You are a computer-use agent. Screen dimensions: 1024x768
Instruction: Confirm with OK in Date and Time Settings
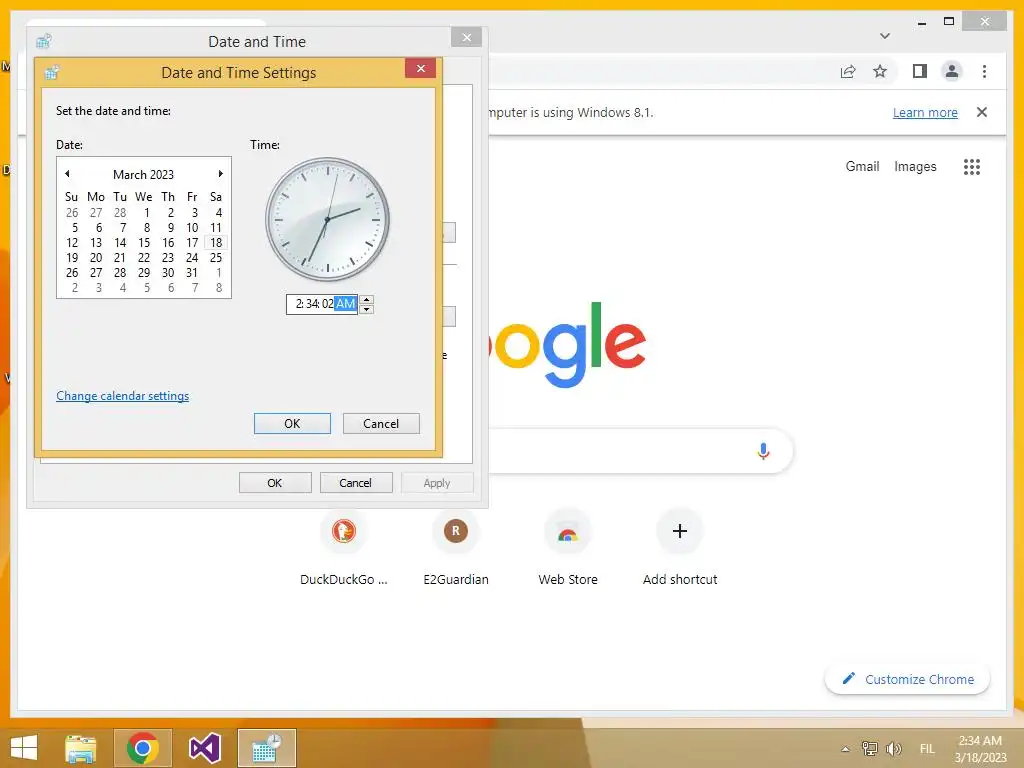click(292, 423)
